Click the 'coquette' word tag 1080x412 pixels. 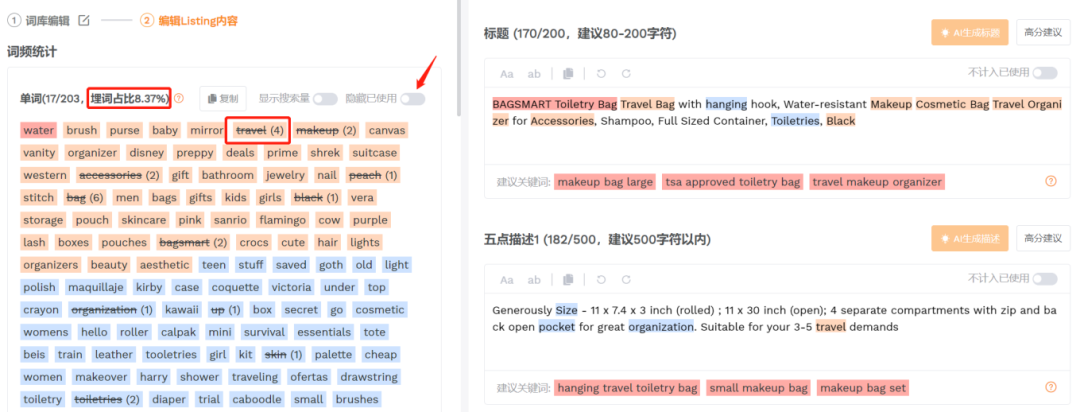(236, 287)
